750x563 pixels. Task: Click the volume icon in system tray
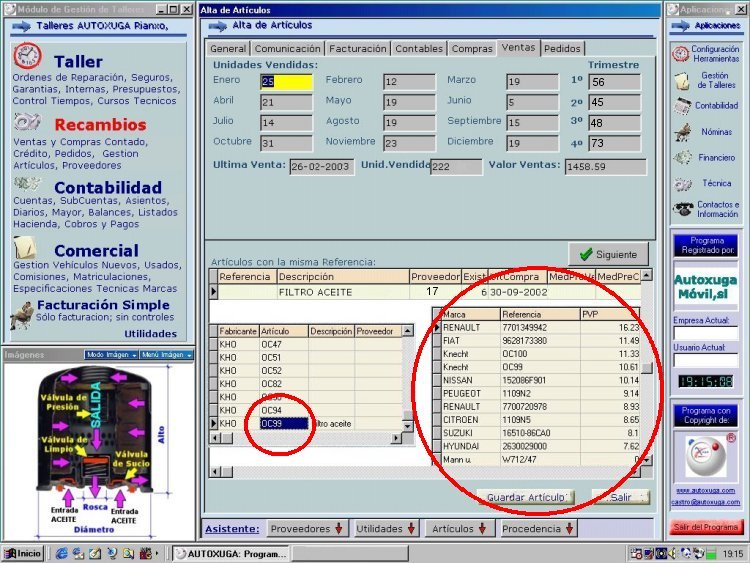click(x=673, y=553)
